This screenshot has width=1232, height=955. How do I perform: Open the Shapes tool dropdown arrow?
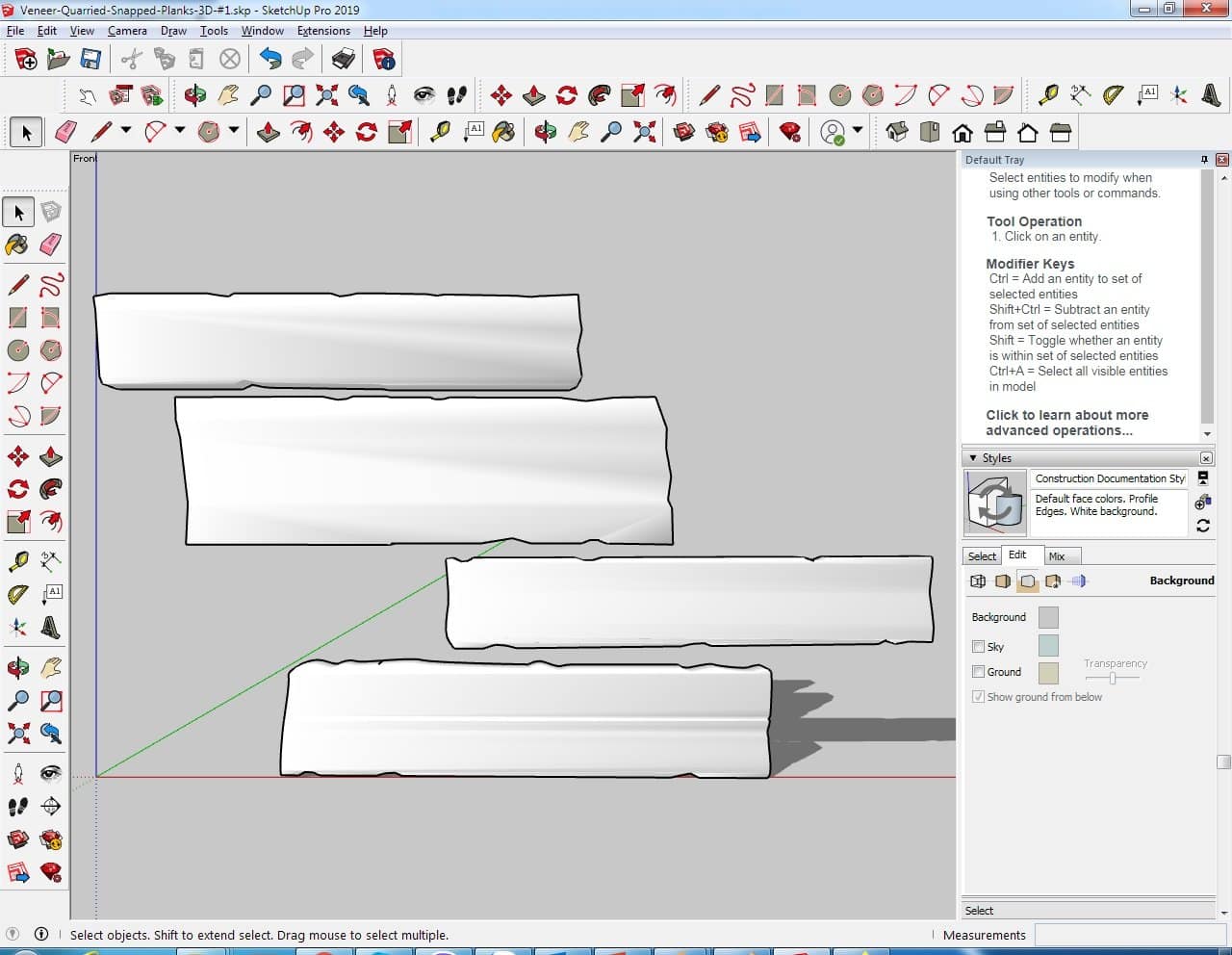pos(234,131)
